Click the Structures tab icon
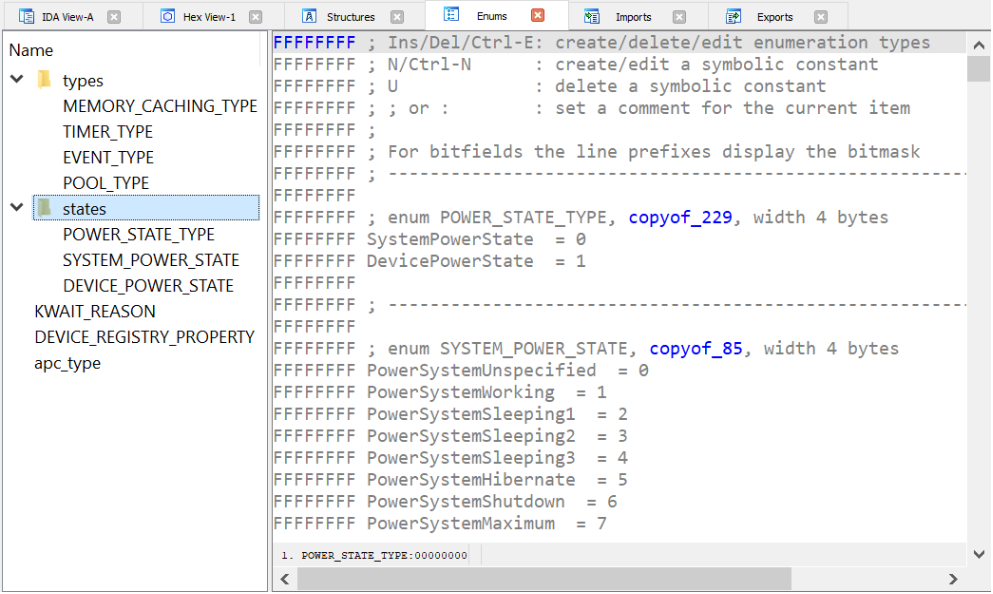This screenshot has height=594, width=993. [x=309, y=16]
